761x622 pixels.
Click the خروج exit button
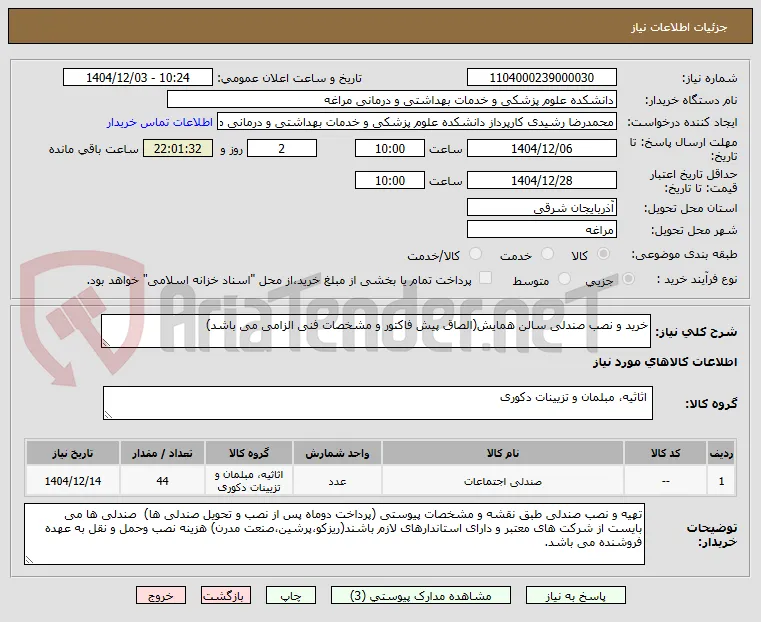coord(161,595)
